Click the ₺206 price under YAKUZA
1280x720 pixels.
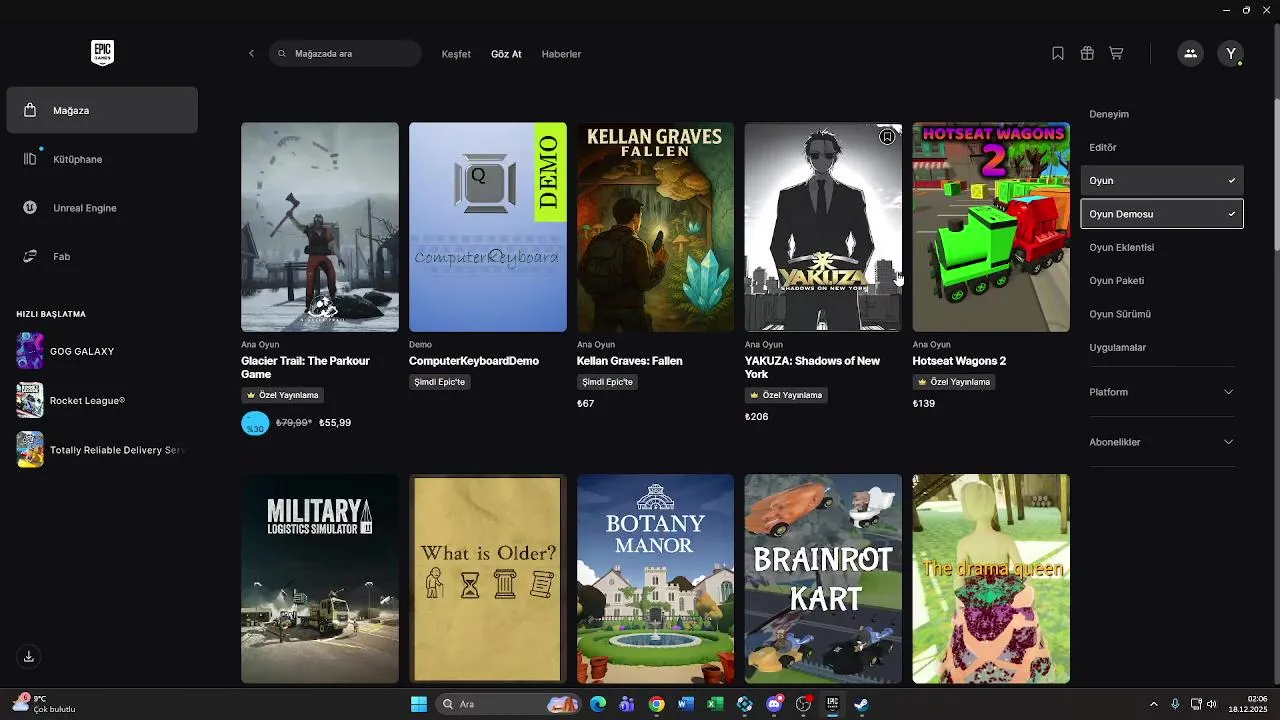pos(757,417)
